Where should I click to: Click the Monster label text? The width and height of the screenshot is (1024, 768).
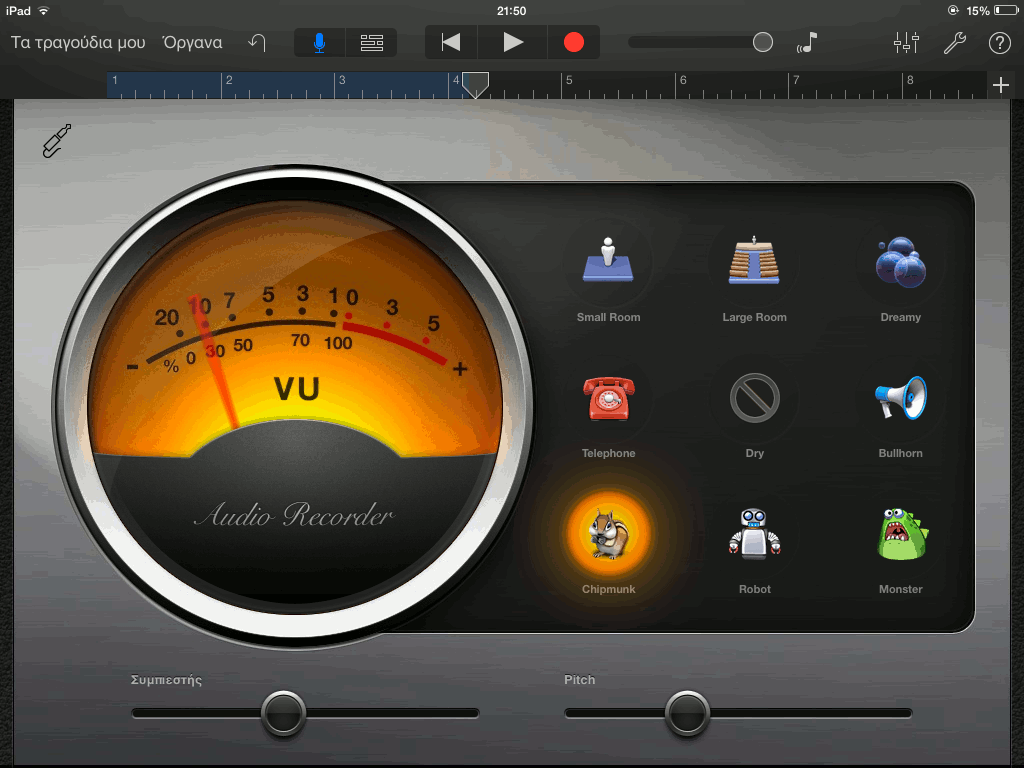pos(901,589)
